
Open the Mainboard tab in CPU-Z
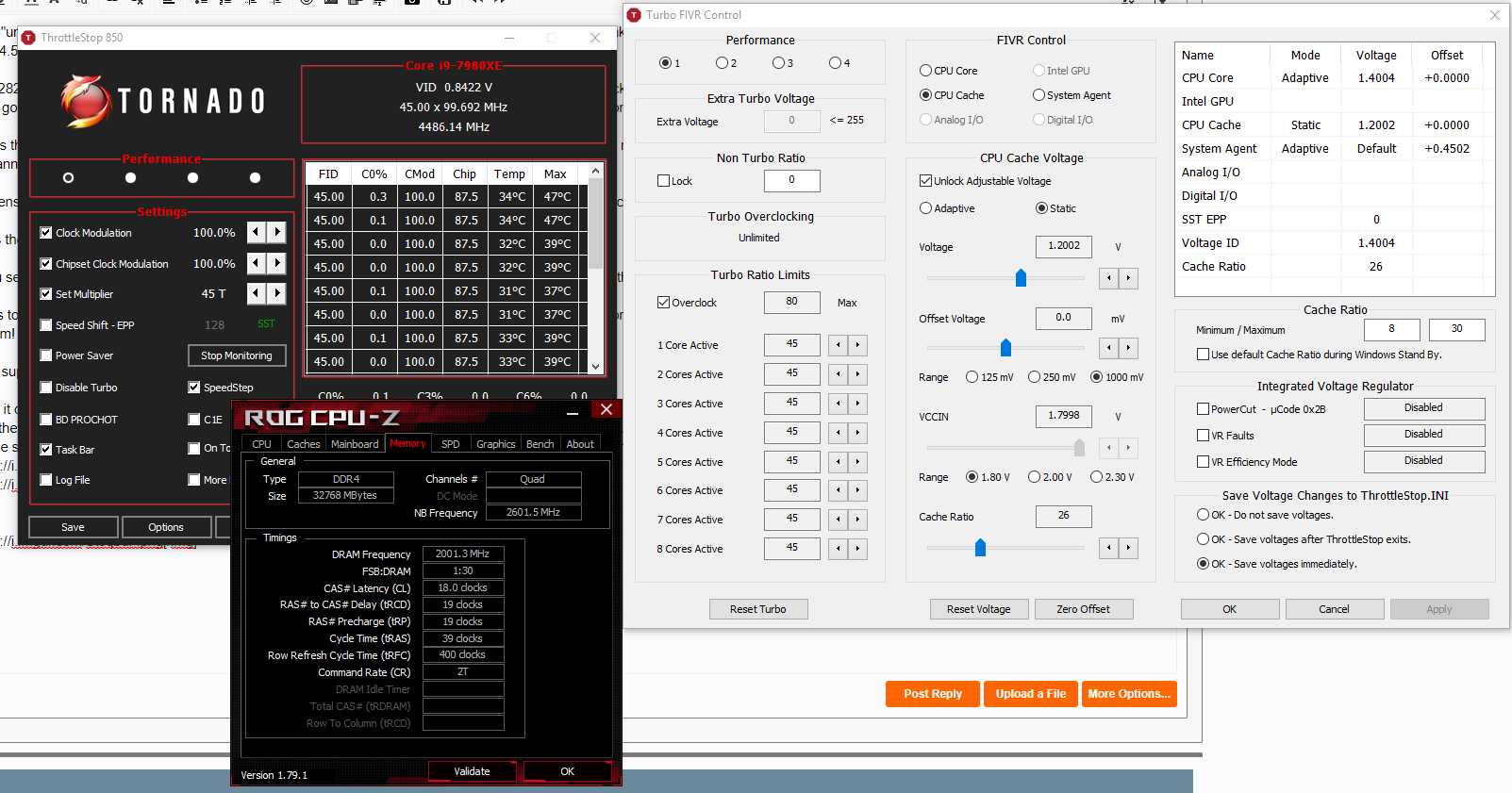(355, 444)
